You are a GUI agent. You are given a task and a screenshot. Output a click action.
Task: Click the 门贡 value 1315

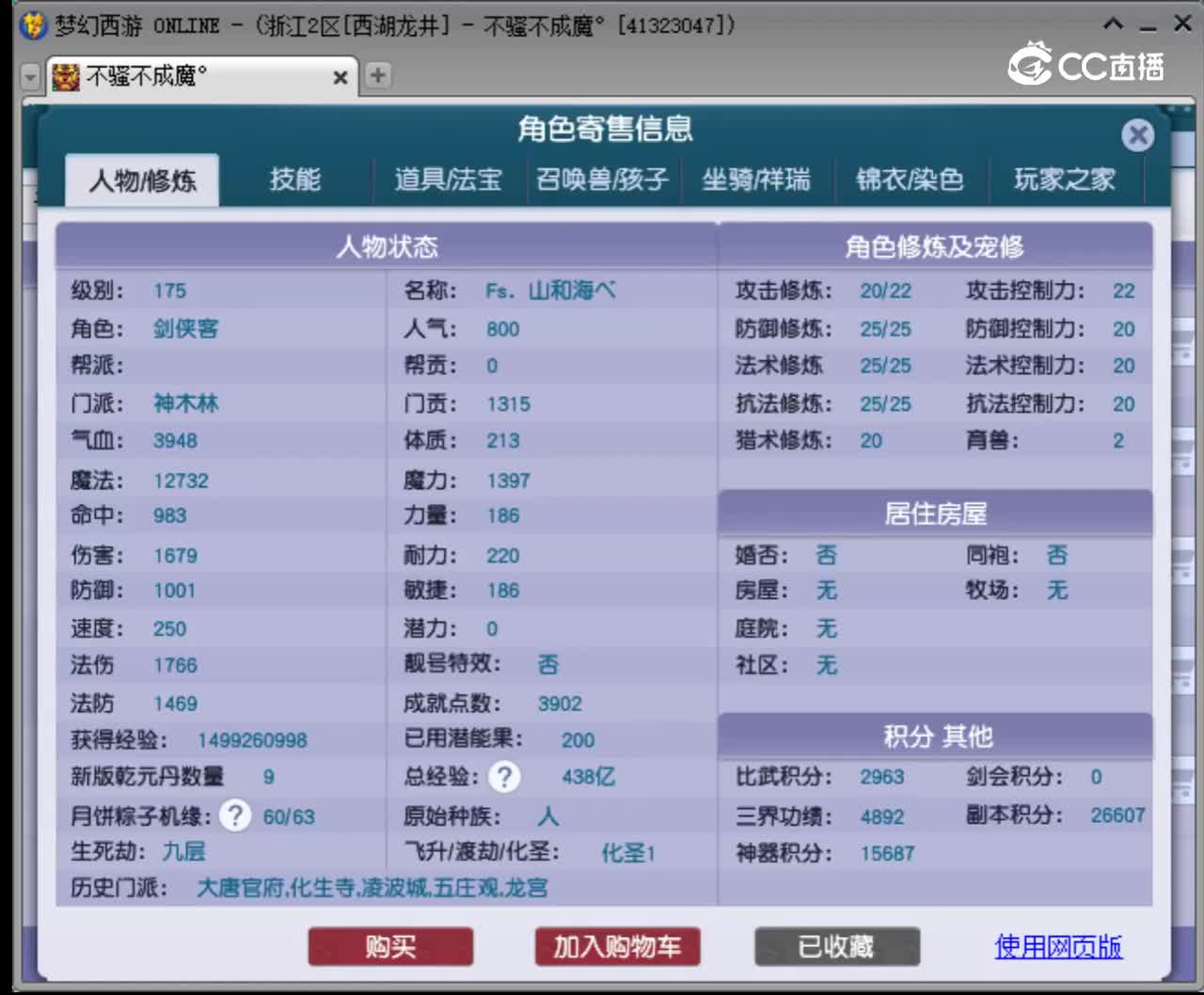pos(508,403)
